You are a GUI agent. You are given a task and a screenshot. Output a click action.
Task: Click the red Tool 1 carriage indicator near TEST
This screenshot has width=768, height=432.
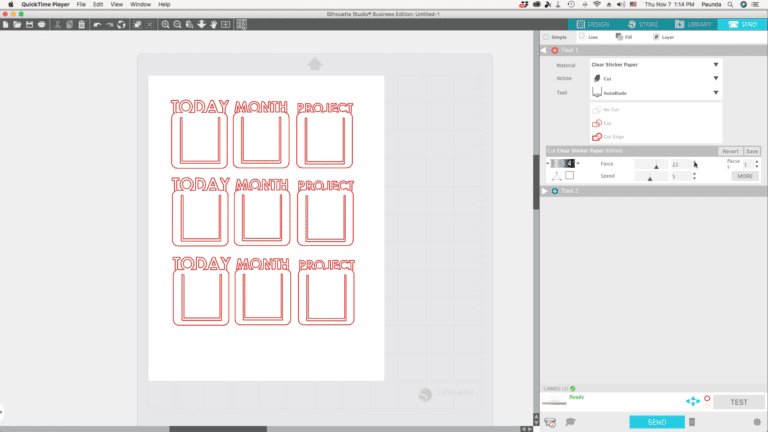707,399
